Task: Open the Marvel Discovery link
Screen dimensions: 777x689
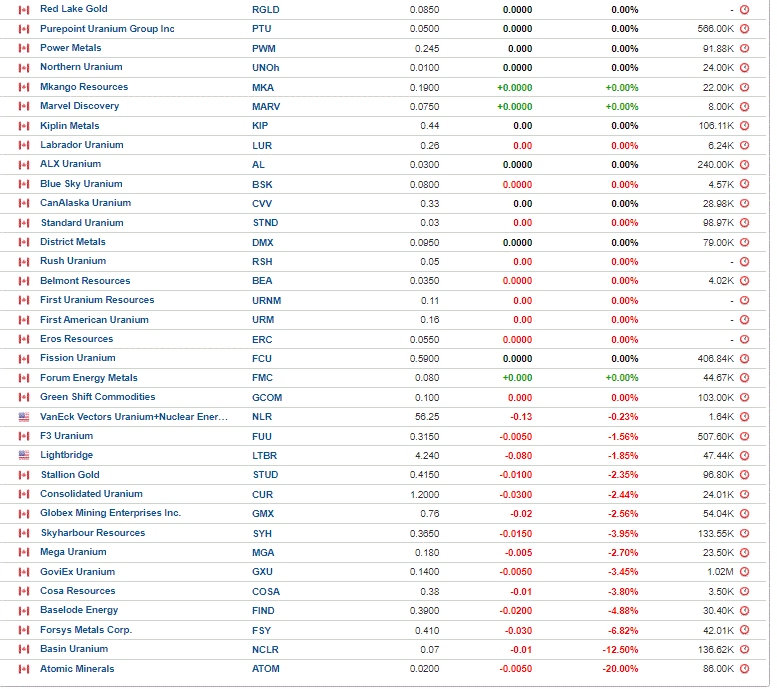Action: 79,106
